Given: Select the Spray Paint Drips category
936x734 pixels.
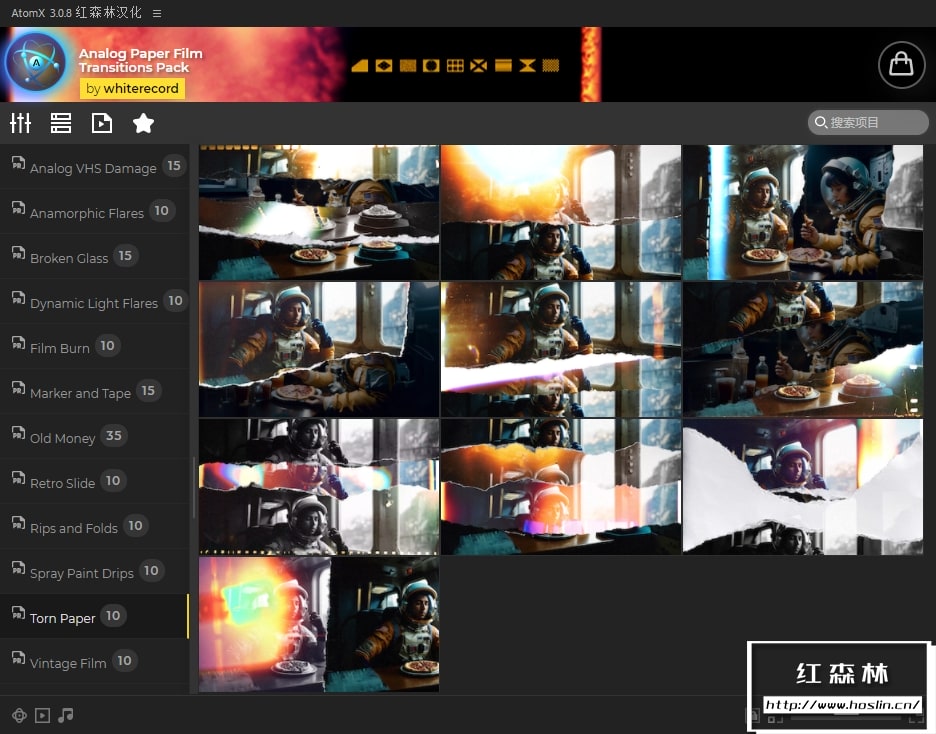Looking at the screenshot, I should pos(94,572).
